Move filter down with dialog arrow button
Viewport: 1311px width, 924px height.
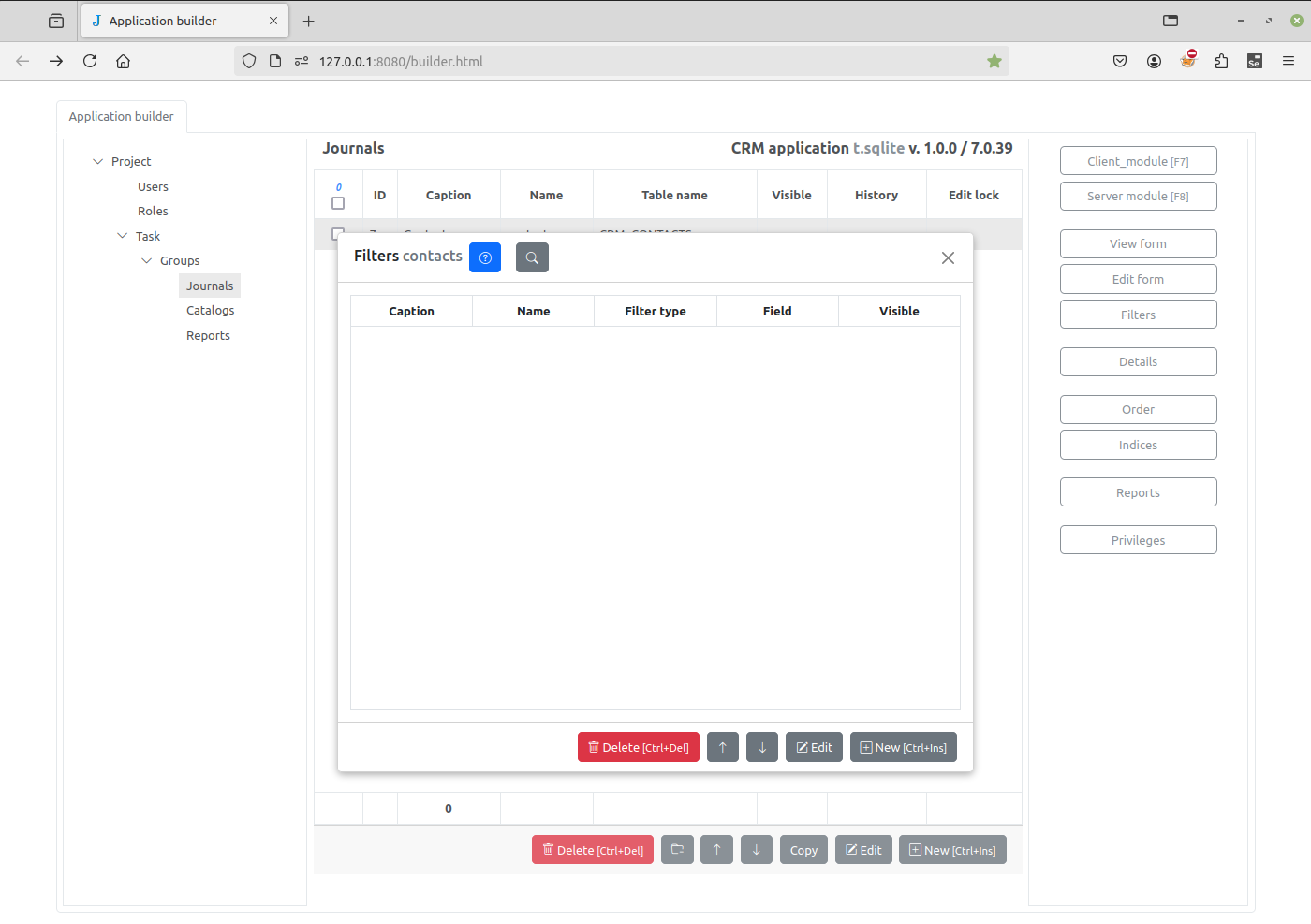click(x=762, y=747)
